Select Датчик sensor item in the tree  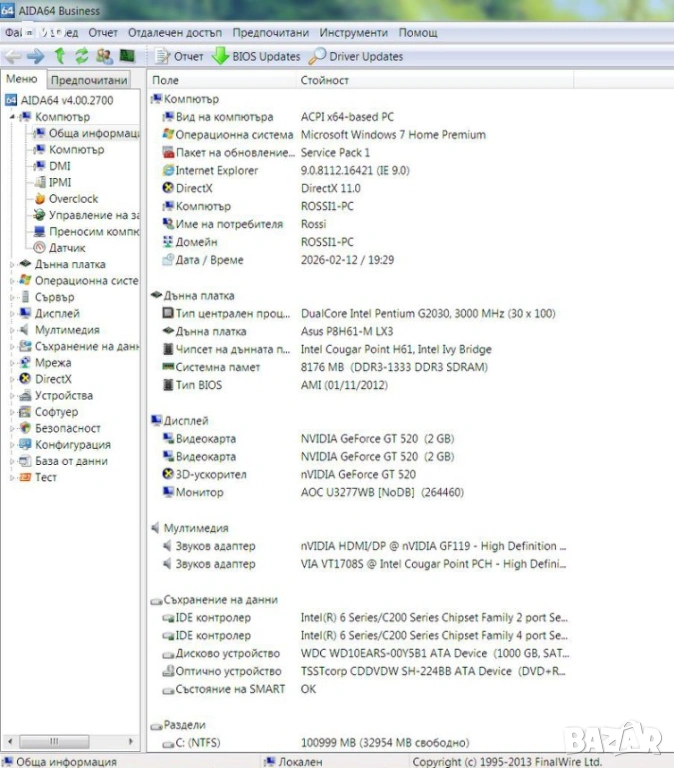click(66, 248)
